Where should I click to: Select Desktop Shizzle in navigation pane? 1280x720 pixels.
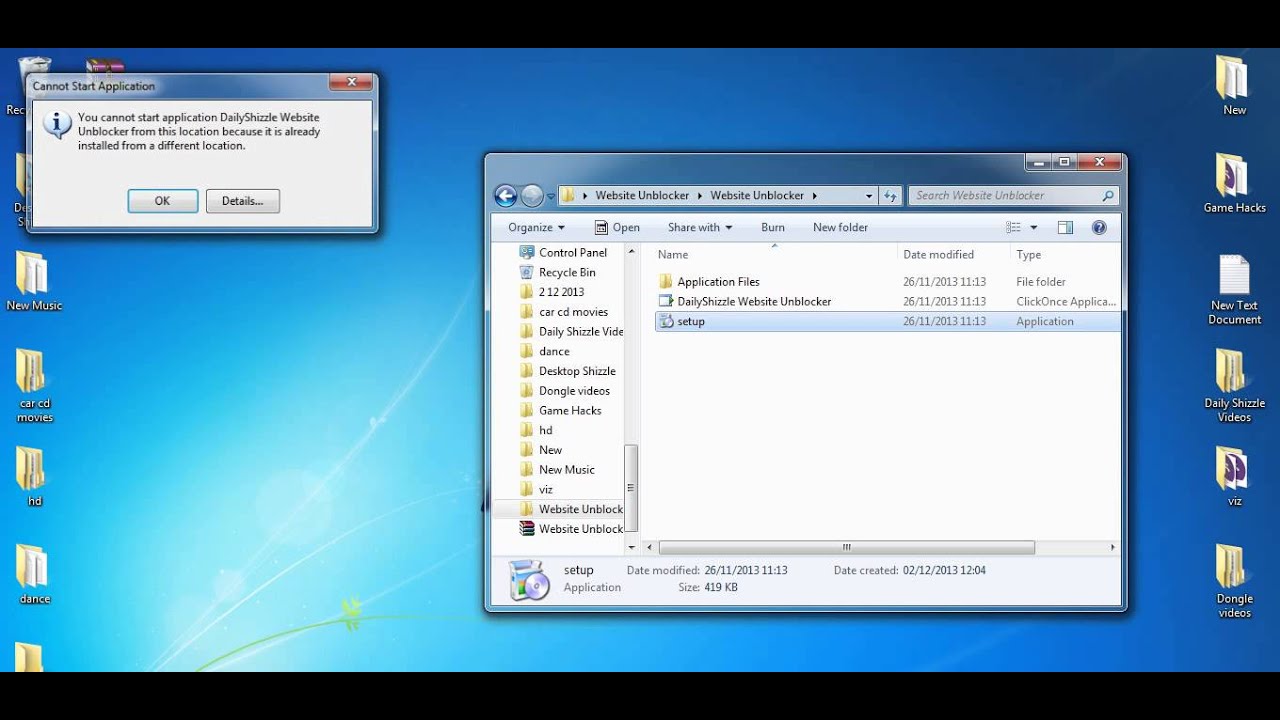576,371
